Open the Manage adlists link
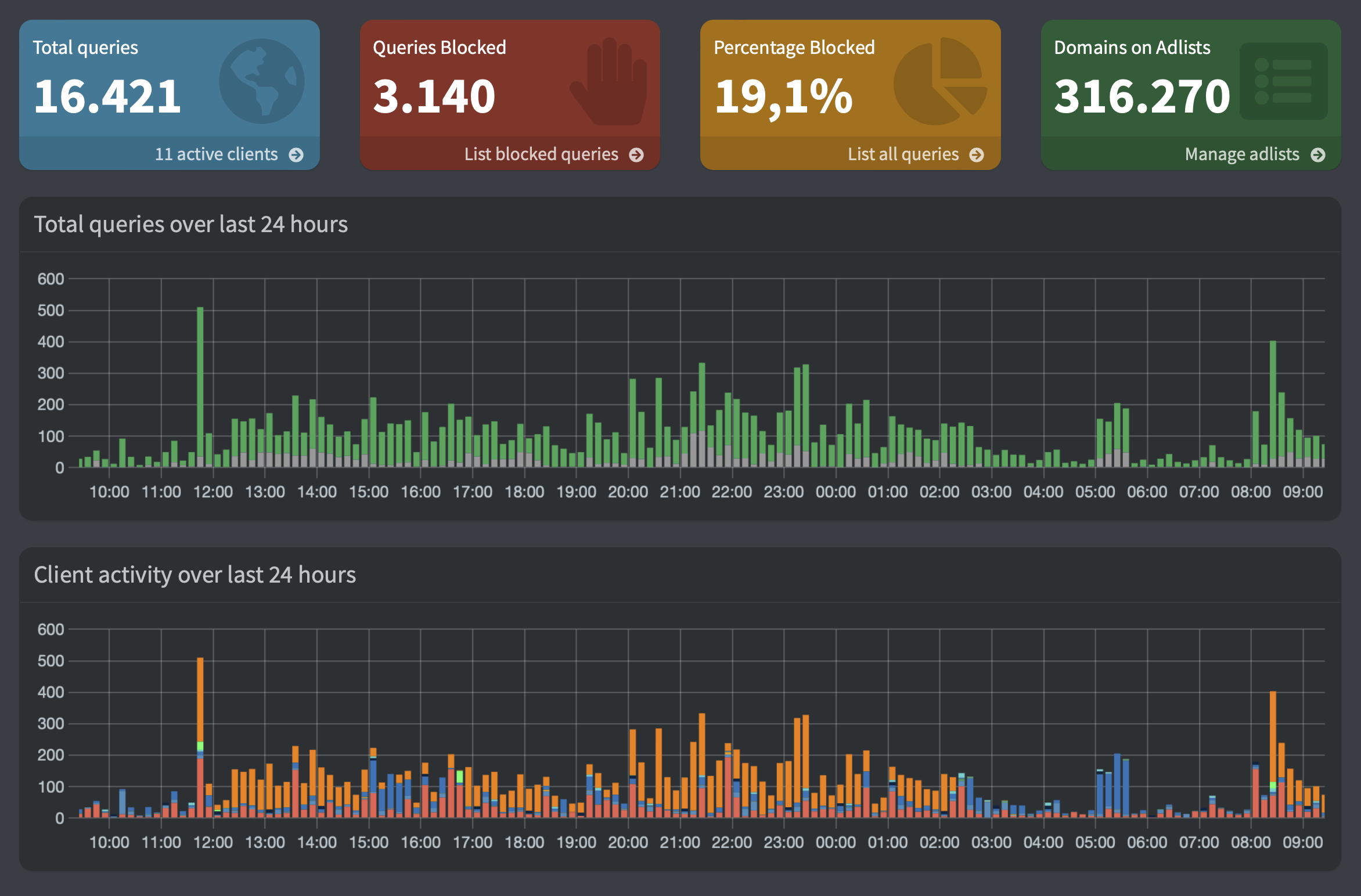Image resolution: width=1361 pixels, height=896 pixels. coord(1241,154)
